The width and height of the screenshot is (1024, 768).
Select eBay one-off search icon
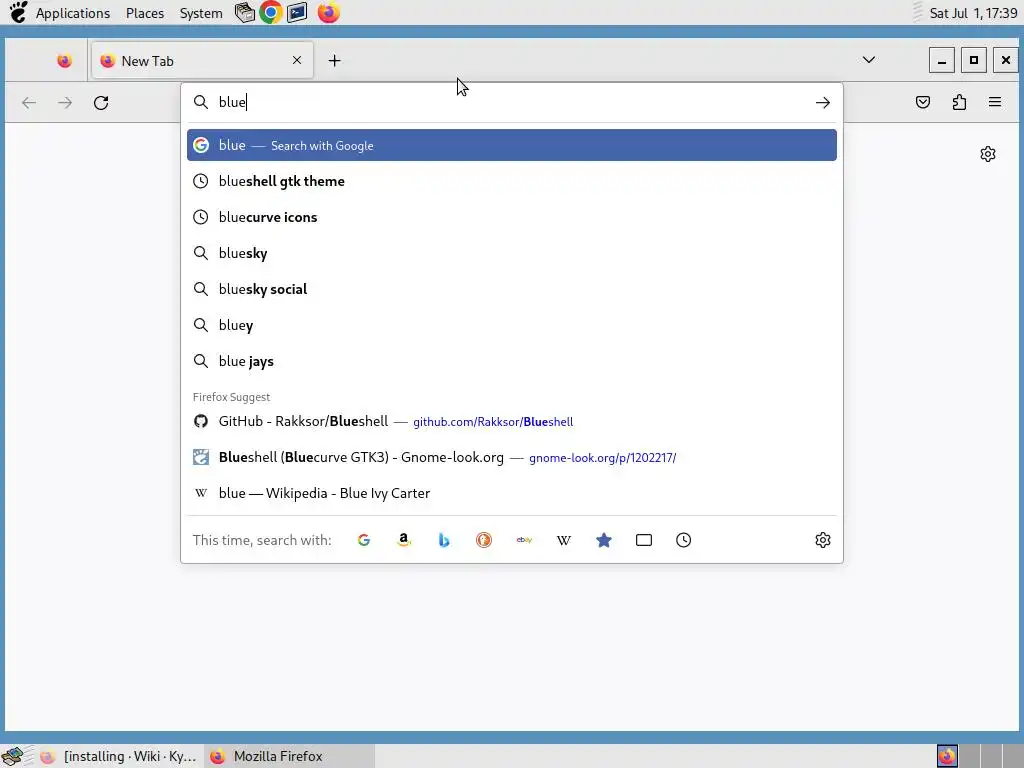(x=524, y=540)
